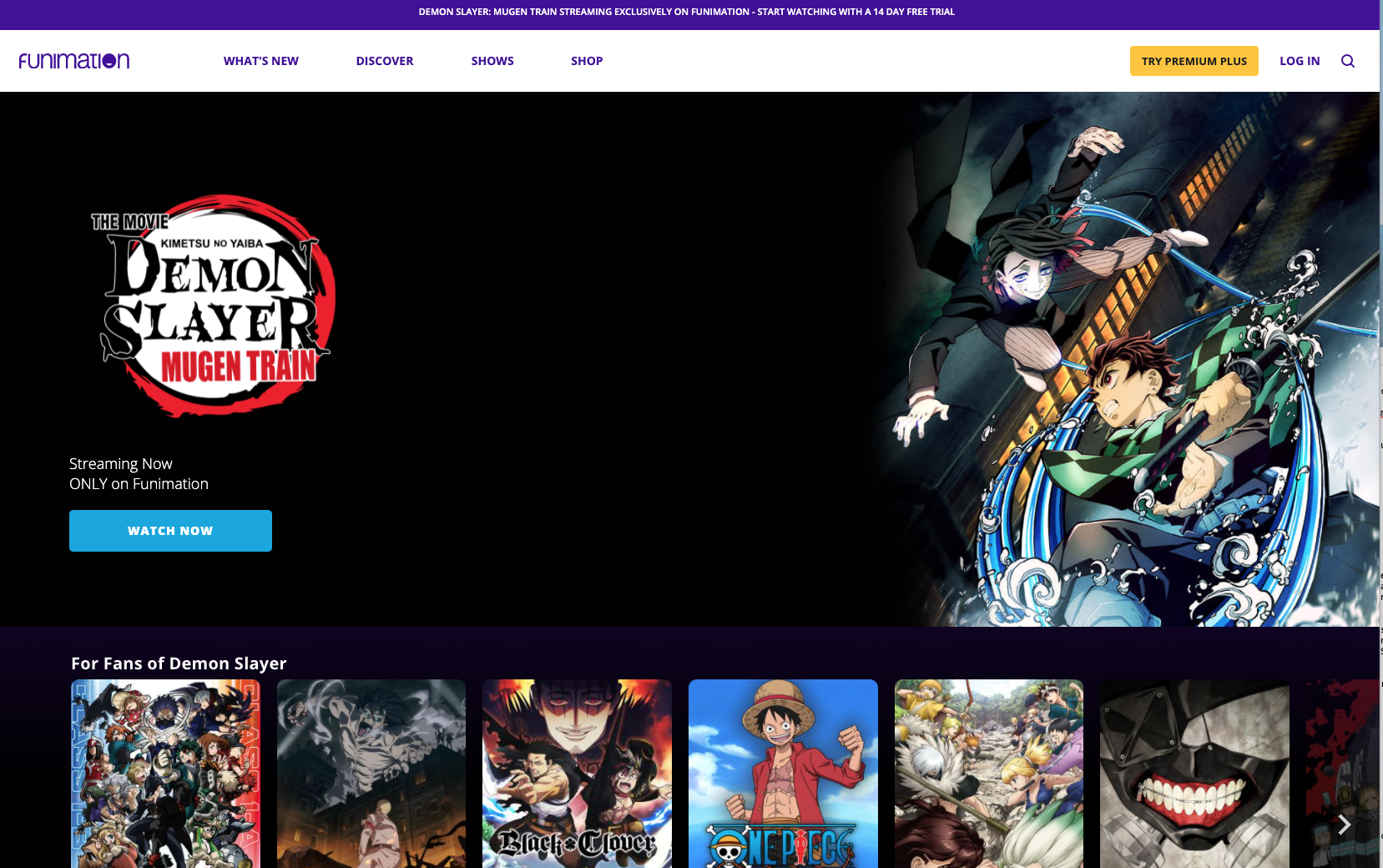
Task: Click 'For Fans of Demon Slayer' heading
Action: (x=179, y=664)
